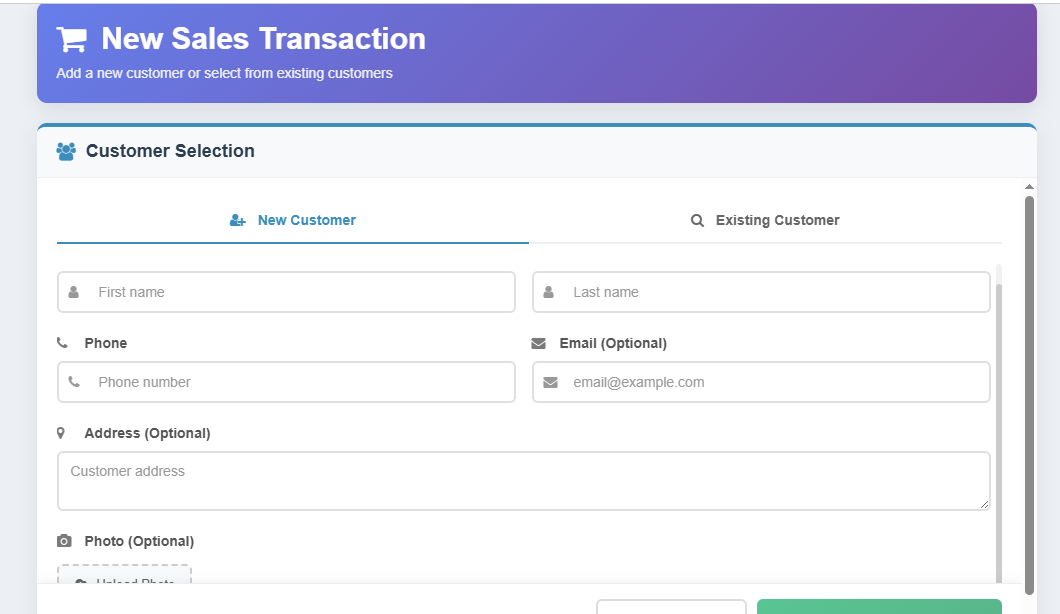The image size is (1060, 614).
Task: Click the shopping cart icon in the header
Action: point(70,39)
